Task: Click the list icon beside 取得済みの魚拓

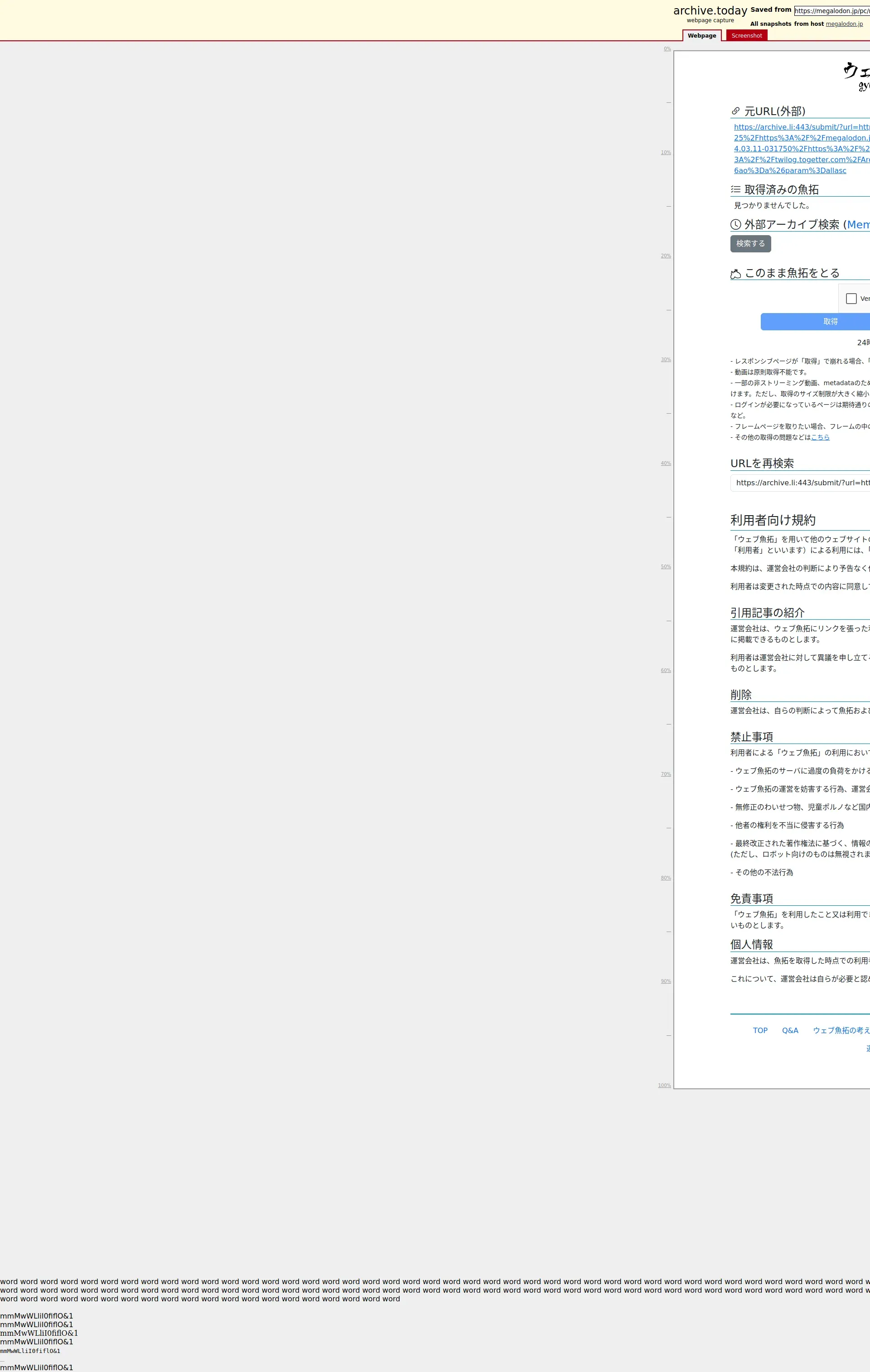Action: tap(735, 189)
